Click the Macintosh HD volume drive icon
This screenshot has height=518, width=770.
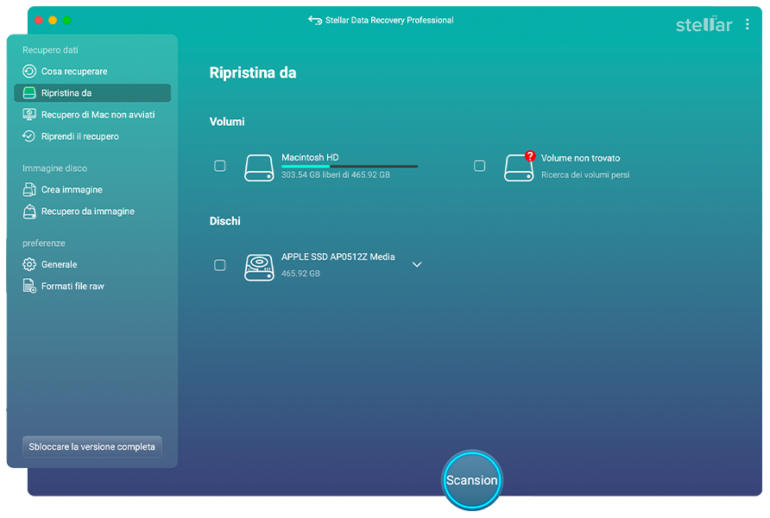pyautogui.click(x=259, y=167)
